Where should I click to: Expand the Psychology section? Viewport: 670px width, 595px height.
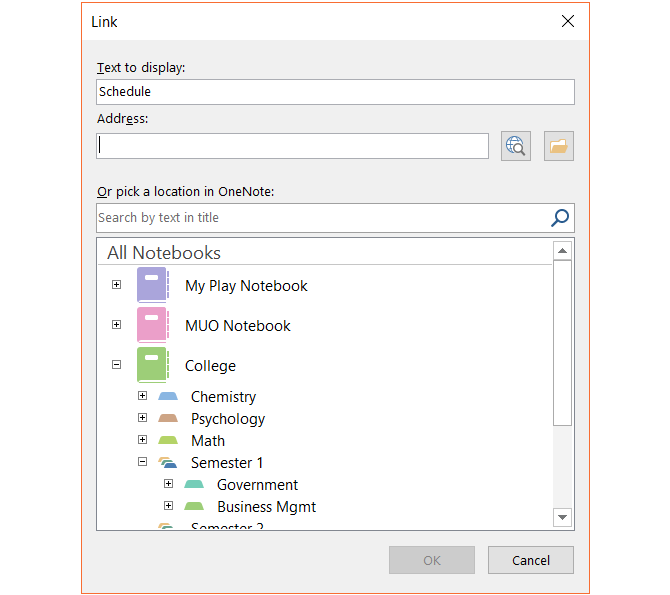(142, 418)
